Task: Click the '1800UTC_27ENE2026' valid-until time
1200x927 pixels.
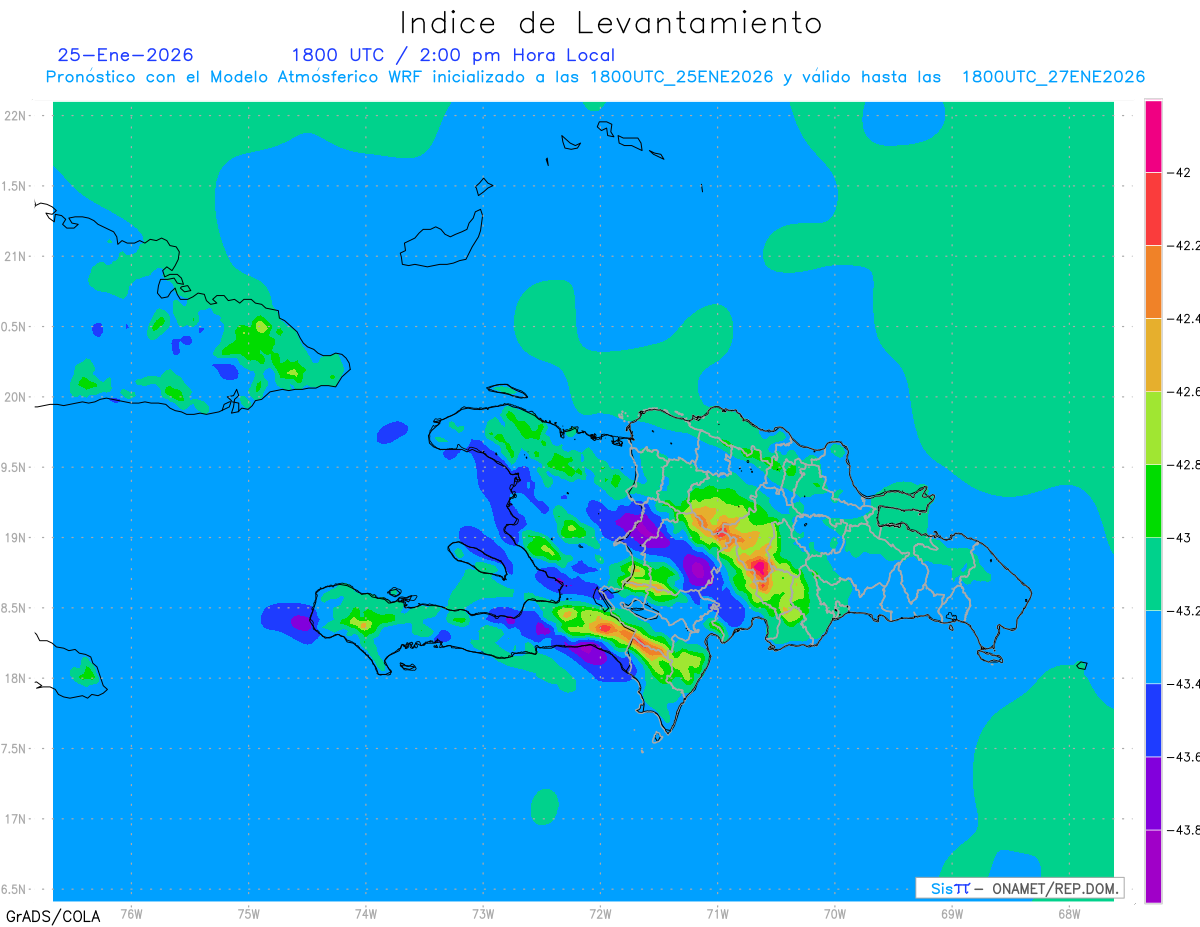Action: point(1053,77)
